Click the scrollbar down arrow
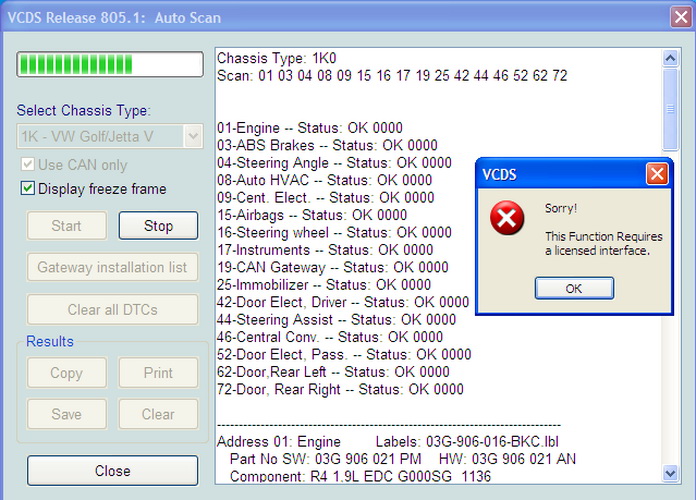The image size is (696, 500). (x=670, y=473)
